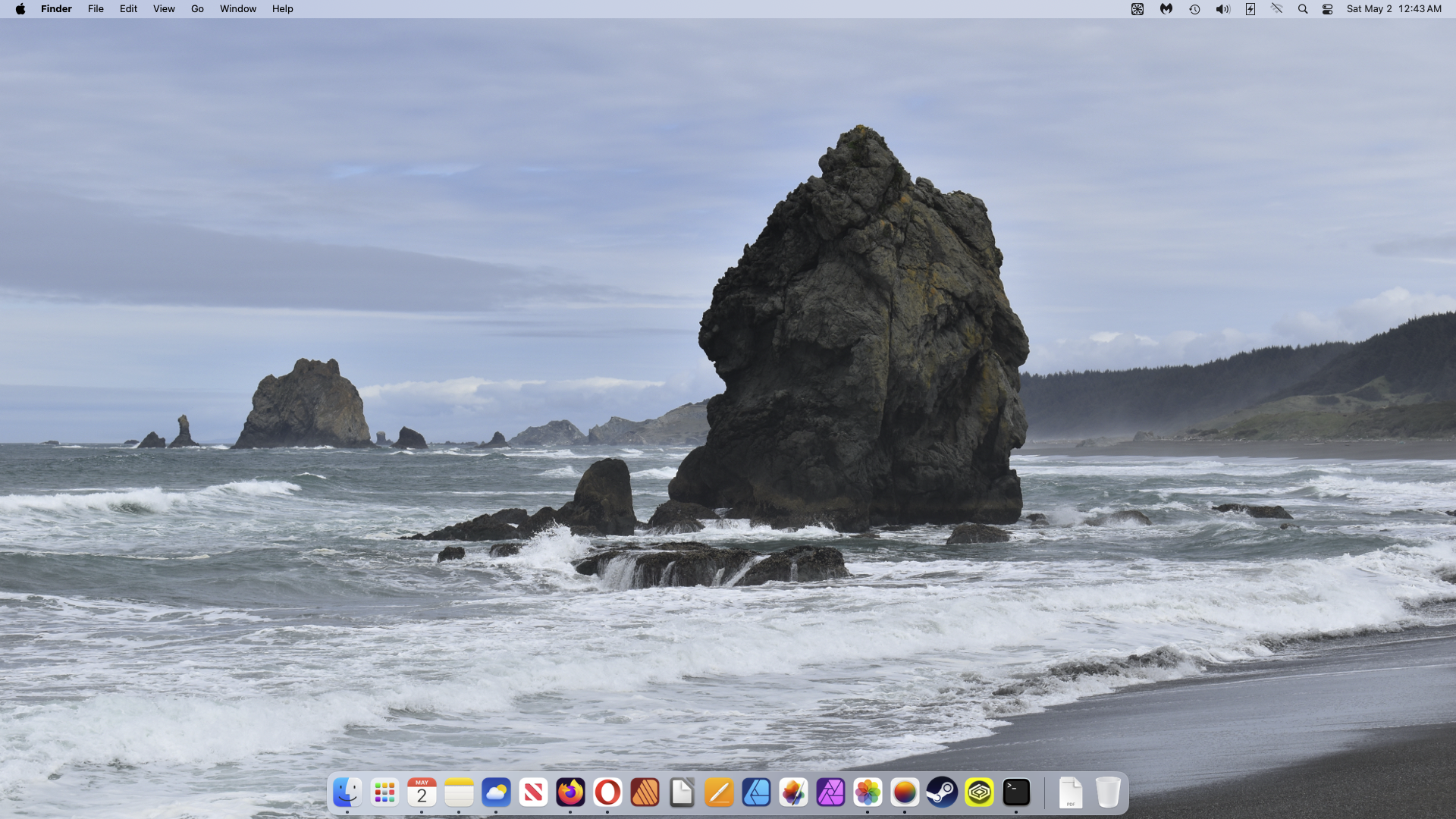Open the Go menu
The height and width of the screenshot is (819, 1456).
pyautogui.click(x=197, y=9)
